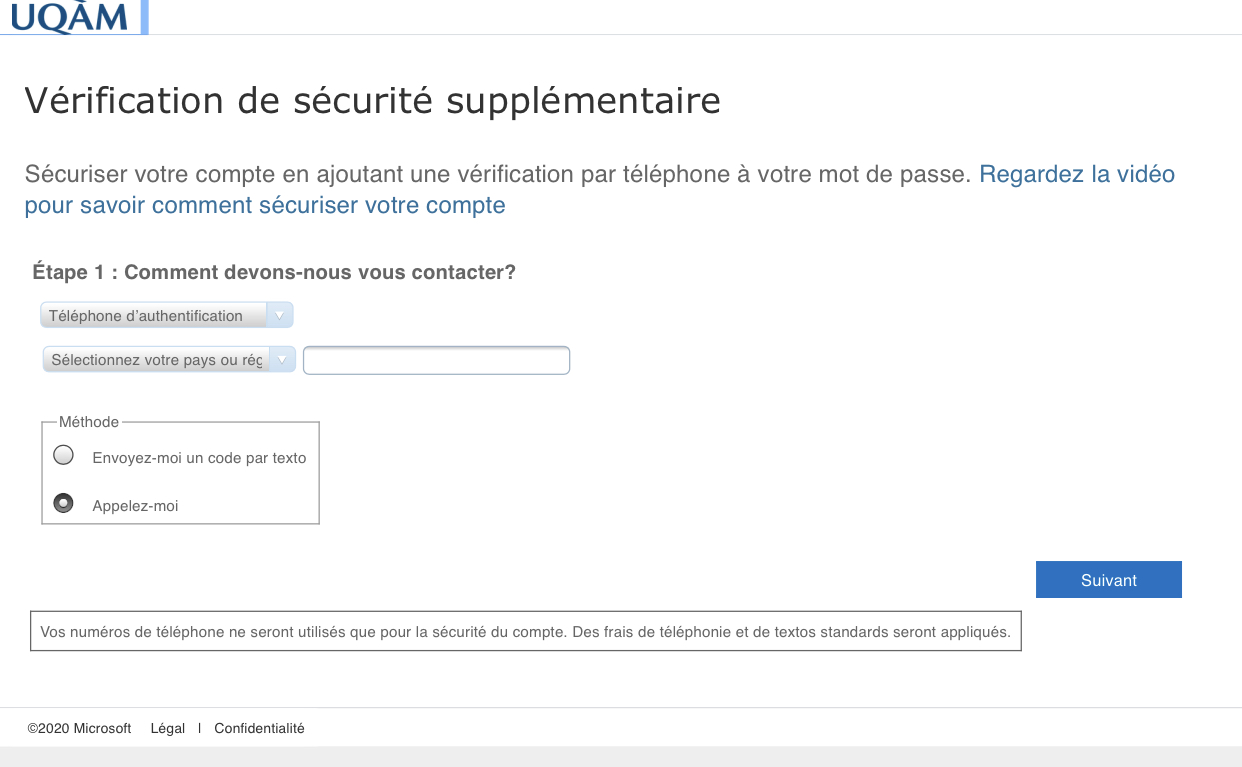Click the 'Étape 1' contact question heading

[x=274, y=272]
